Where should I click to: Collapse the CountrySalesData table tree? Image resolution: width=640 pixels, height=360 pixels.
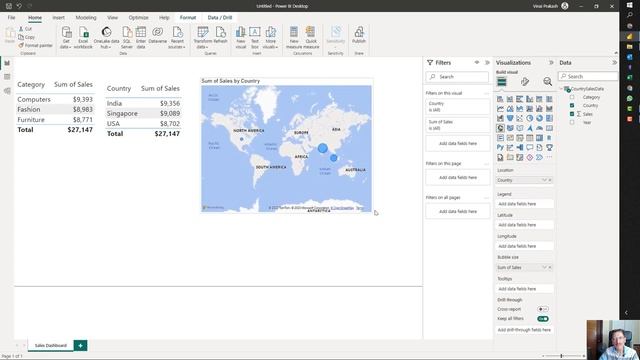pyautogui.click(x=561, y=89)
